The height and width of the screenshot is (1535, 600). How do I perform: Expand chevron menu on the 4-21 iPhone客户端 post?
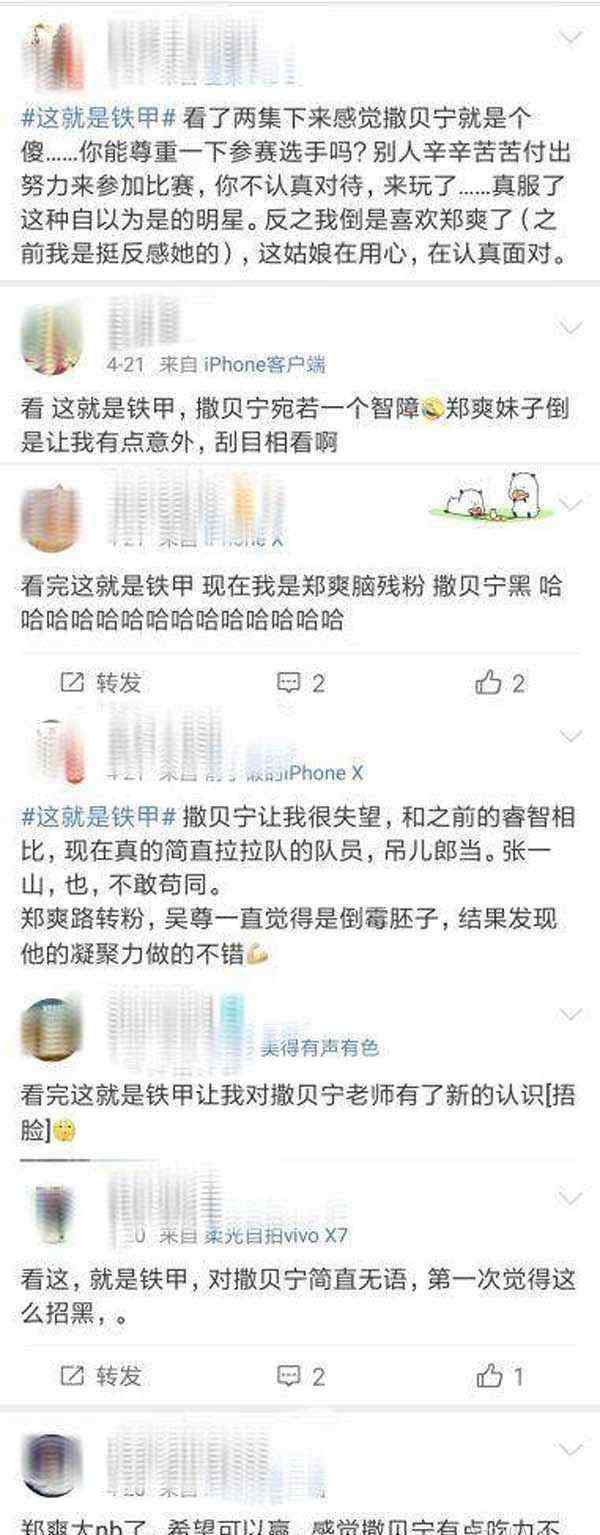tap(571, 328)
